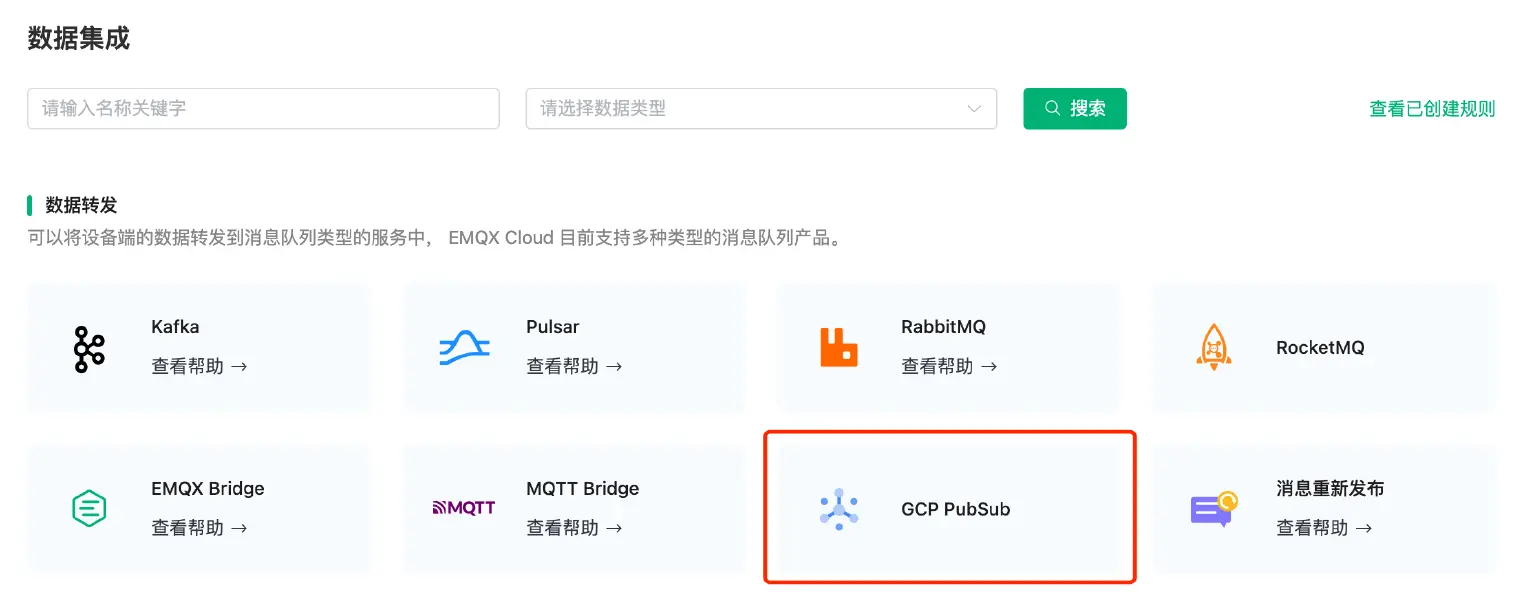Select the Kafka integration card
Viewport: 1536px width, 604px height.
pyautogui.click(x=199, y=347)
